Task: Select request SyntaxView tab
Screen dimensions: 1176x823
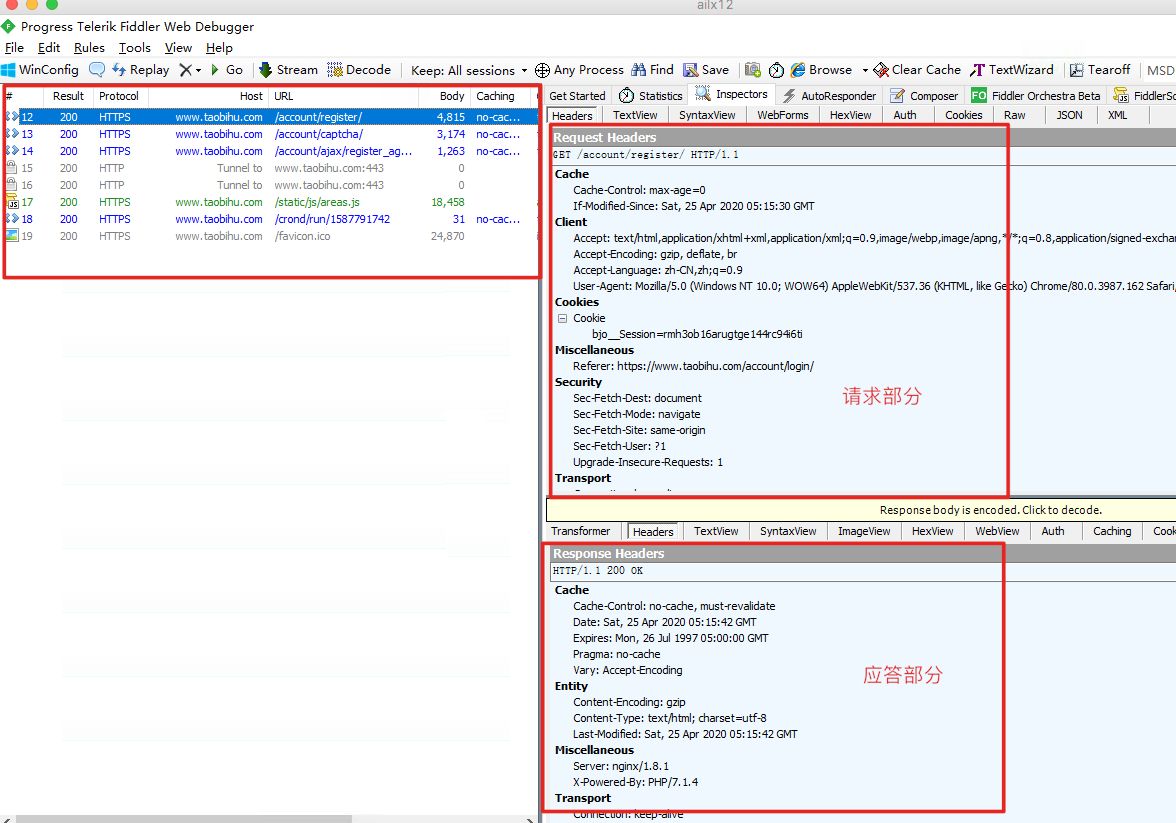Action: click(x=707, y=116)
